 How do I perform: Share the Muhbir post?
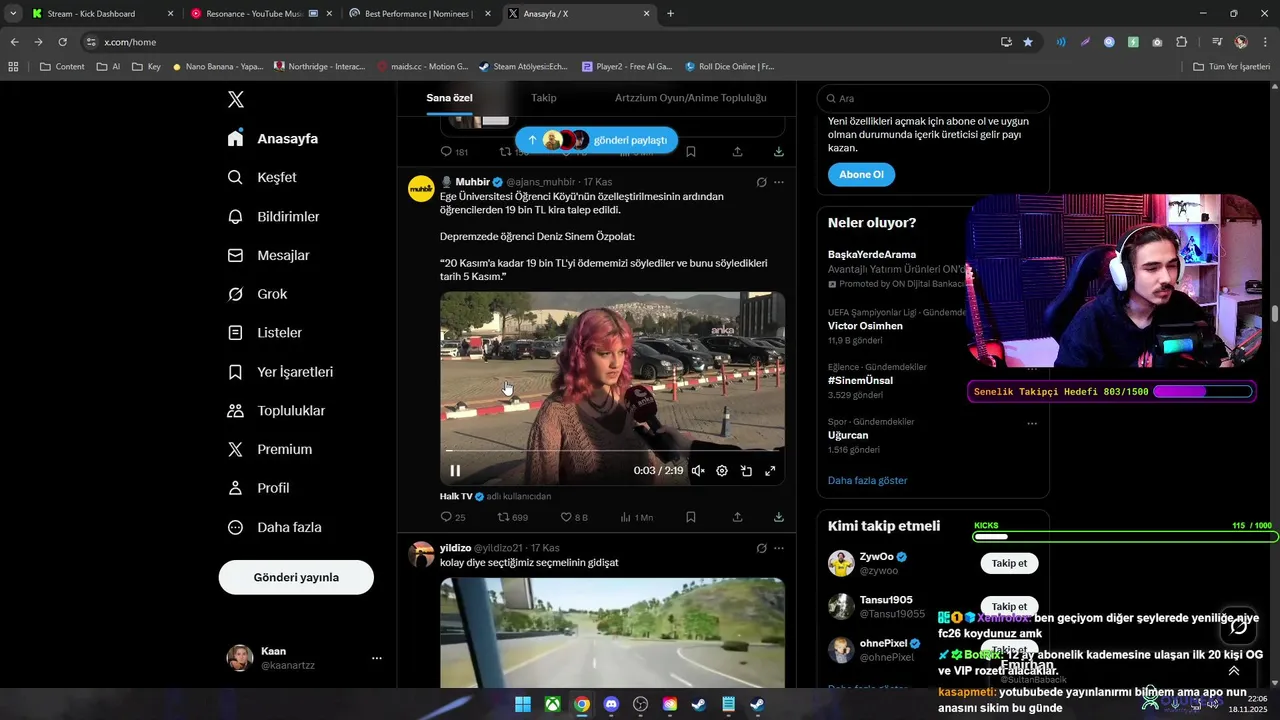tap(737, 517)
